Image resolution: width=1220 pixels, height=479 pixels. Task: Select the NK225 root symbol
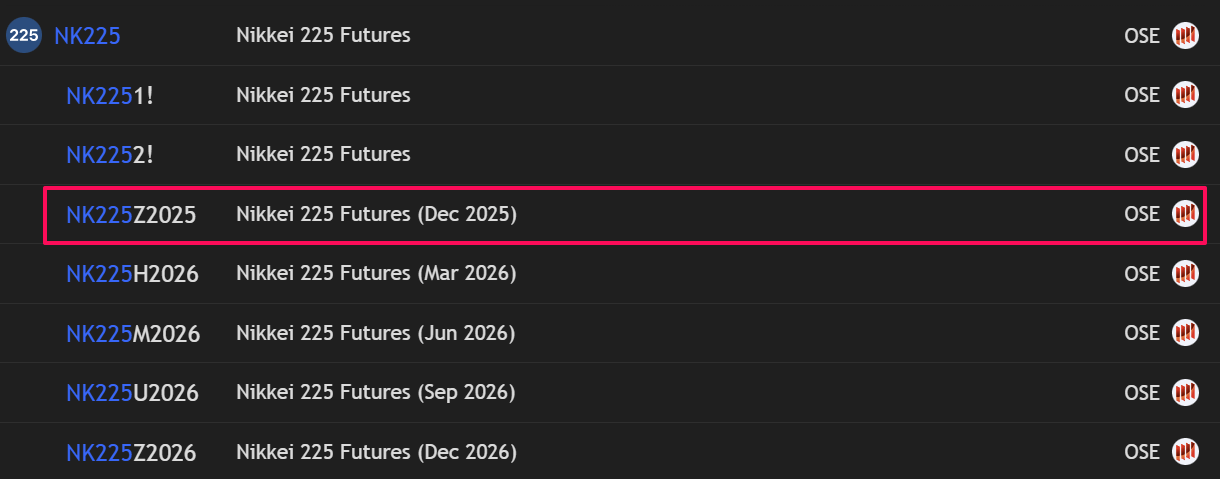87,36
